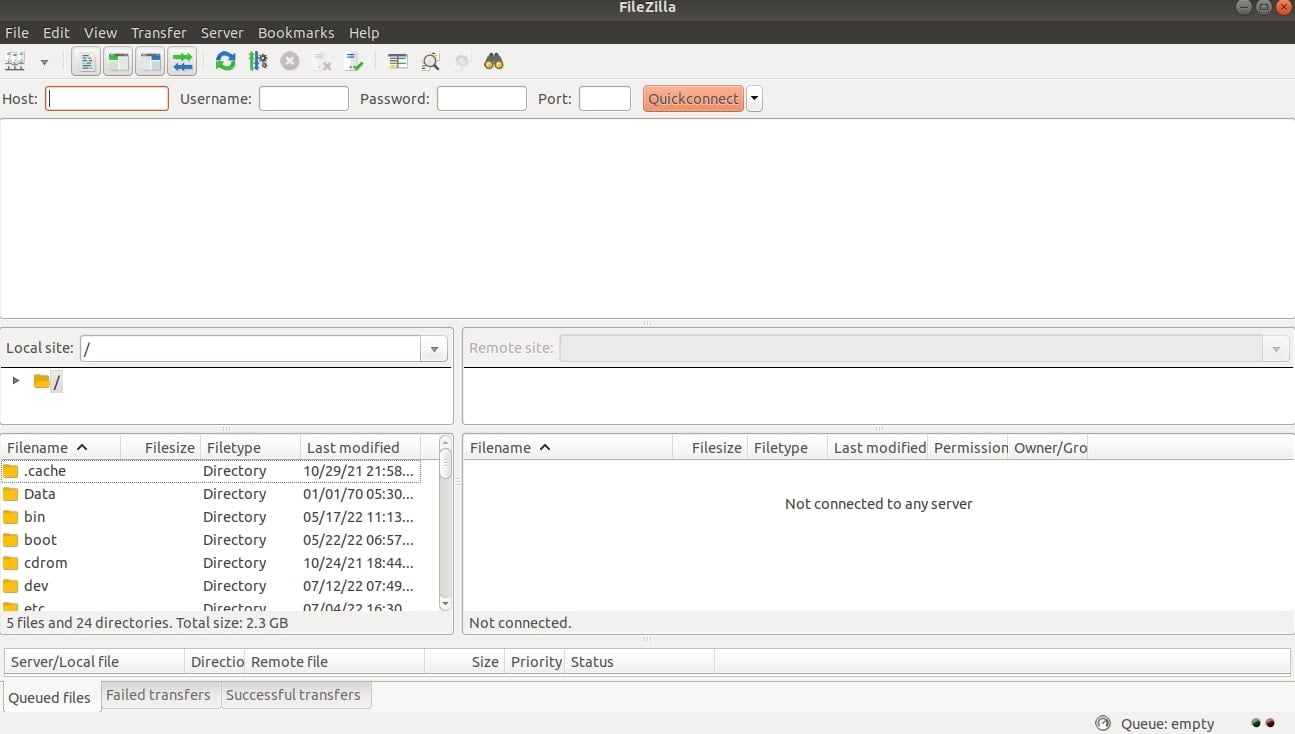Expand the root folder tree node
The width and height of the screenshot is (1295, 734).
(15, 381)
